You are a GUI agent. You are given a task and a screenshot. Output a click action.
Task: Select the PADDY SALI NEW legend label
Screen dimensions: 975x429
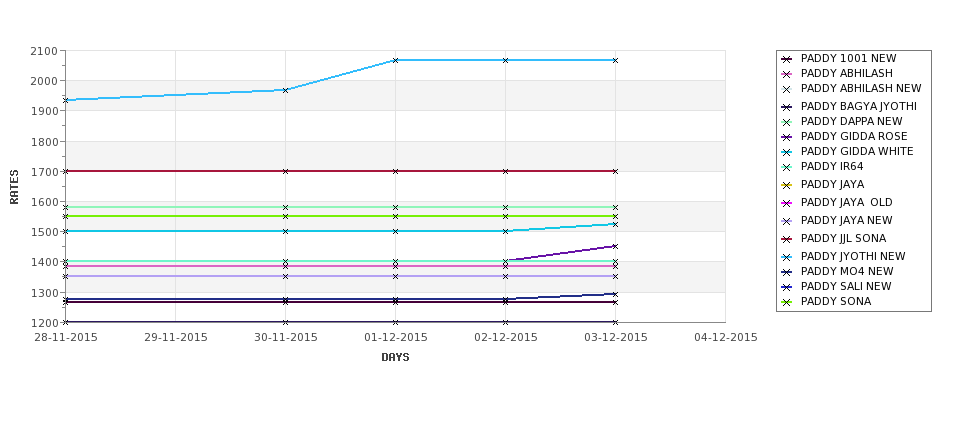(846, 287)
